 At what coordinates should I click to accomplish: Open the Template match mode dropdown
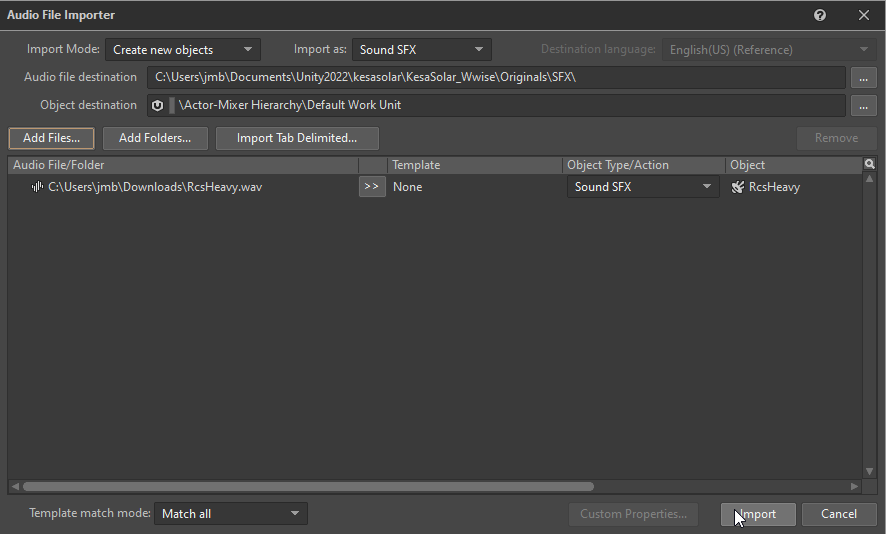(230, 514)
